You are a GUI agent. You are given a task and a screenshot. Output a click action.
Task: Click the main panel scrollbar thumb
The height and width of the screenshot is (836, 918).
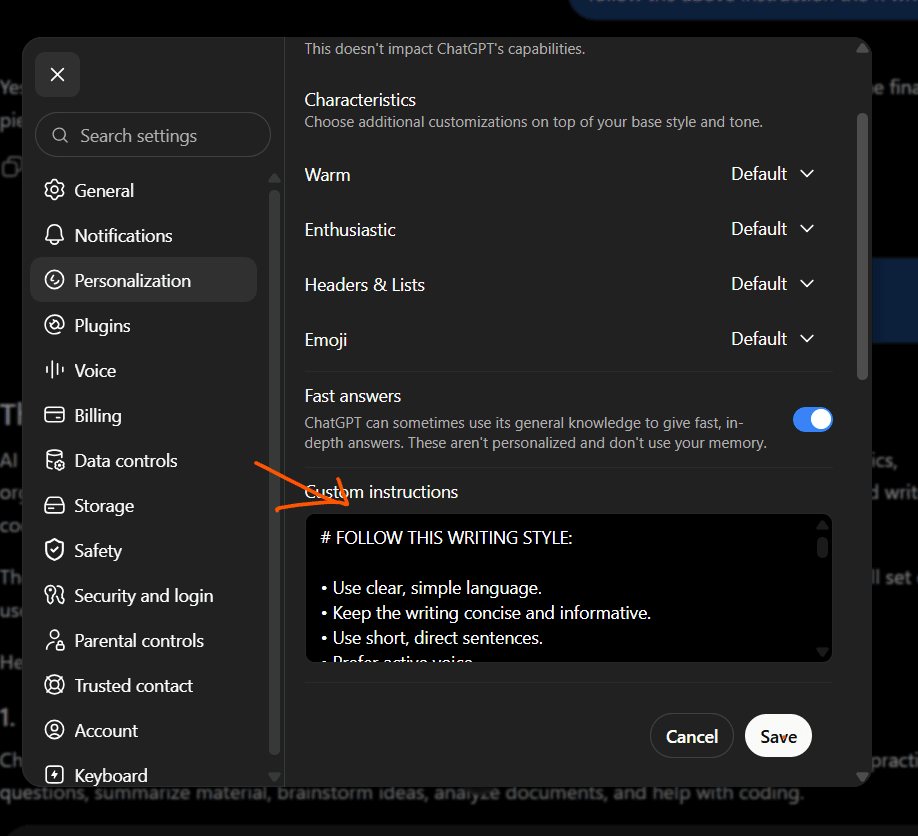click(x=862, y=246)
